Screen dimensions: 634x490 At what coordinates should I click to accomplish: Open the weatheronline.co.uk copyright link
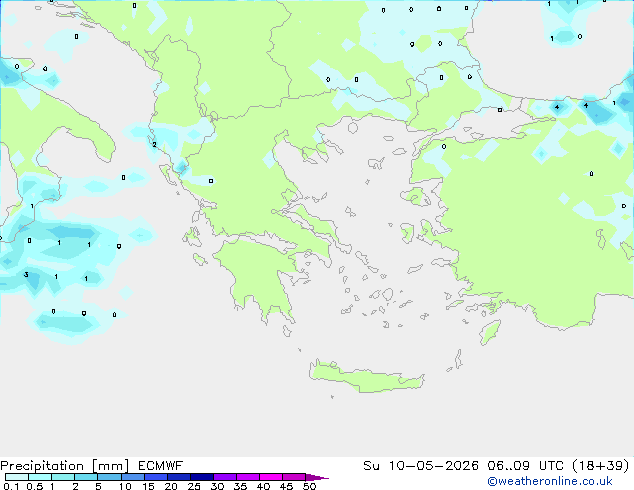pos(549,481)
